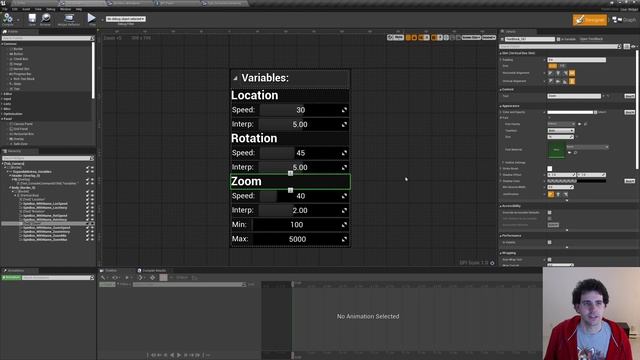Open Details property matrix grid icon
The width and height of the screenshot is (640, 360).
627,47
